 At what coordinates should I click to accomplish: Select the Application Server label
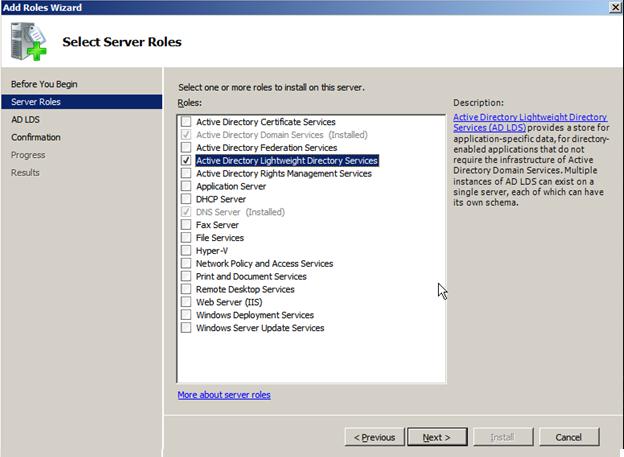click(x=231, y=186)
